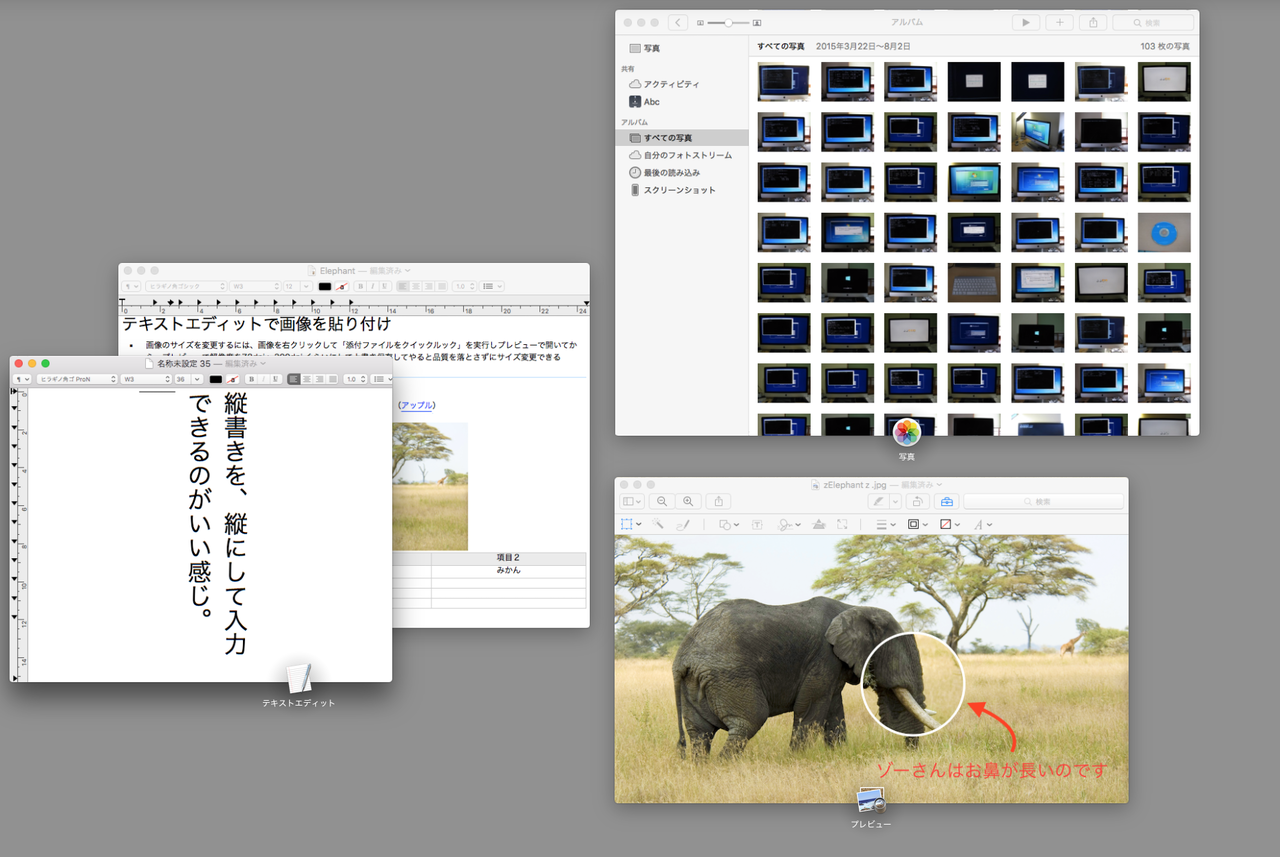This screenshot has width=1280, height=857.
Task: Open the border color dropdown in Preview
Action: [917, 524]
